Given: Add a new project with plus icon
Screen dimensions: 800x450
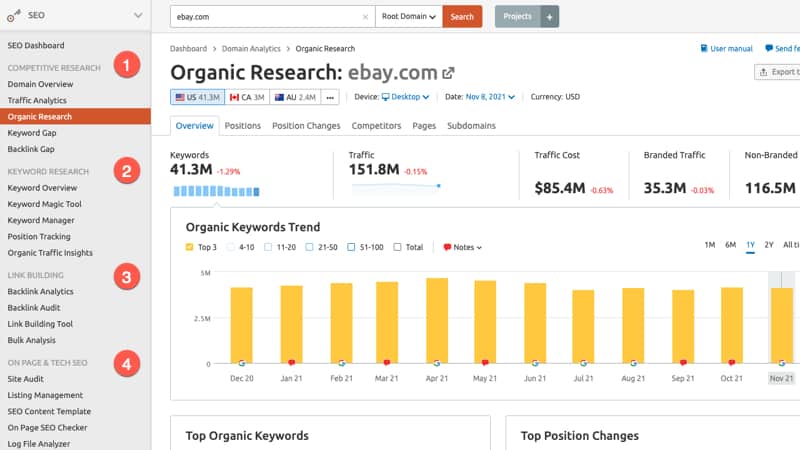Looking at the screenshot, I should [549, 16].
